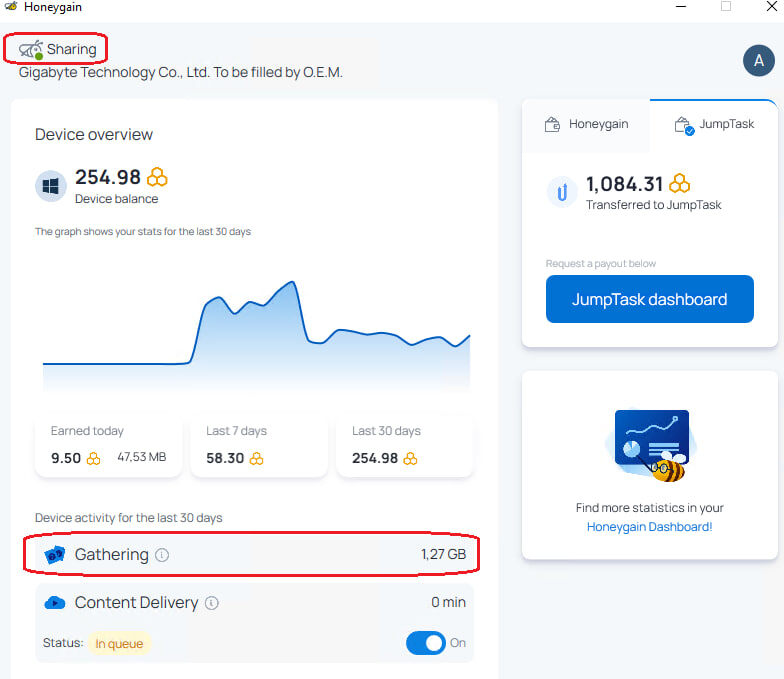Click the Honeygain app logo in title bar
The width and height of the screenshot is (784, 679).
[x=11, y=6]
